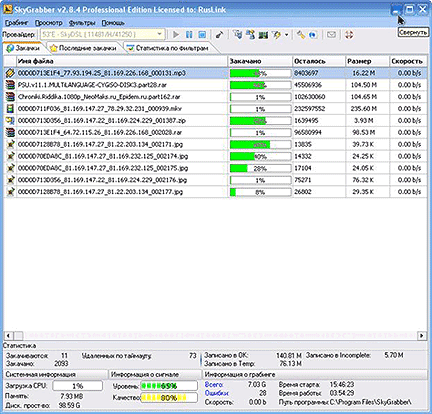Click size value 235.60 M

click(x=364, y=109)
